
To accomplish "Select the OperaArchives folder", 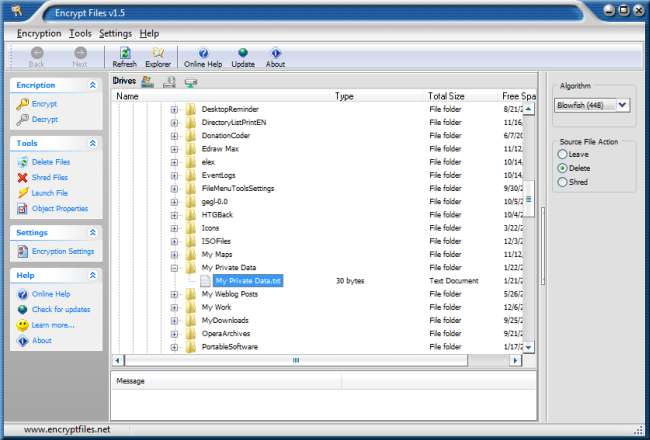I will tap(226, 334).
